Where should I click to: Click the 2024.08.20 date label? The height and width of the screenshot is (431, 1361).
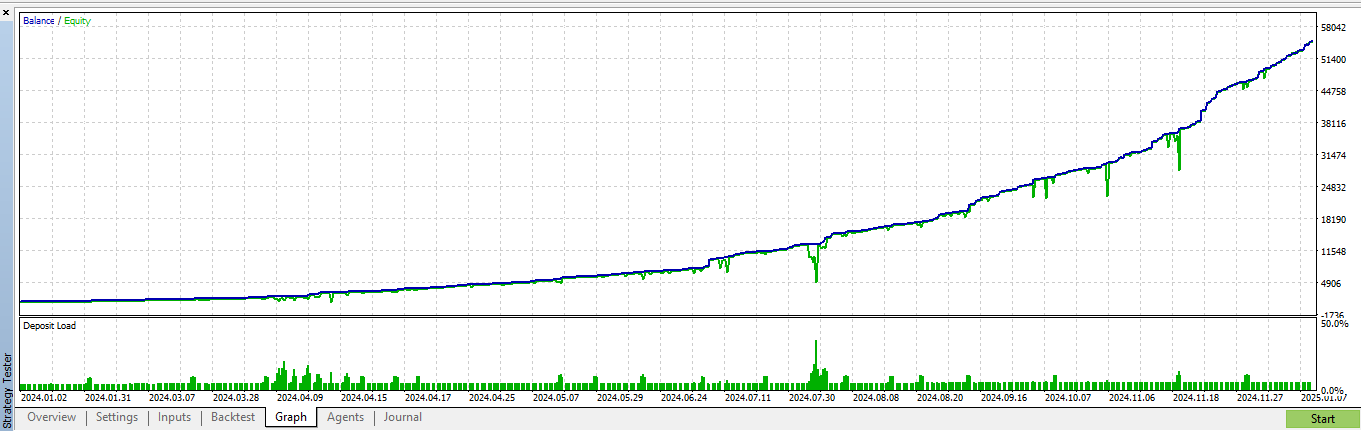click(941, 397)
